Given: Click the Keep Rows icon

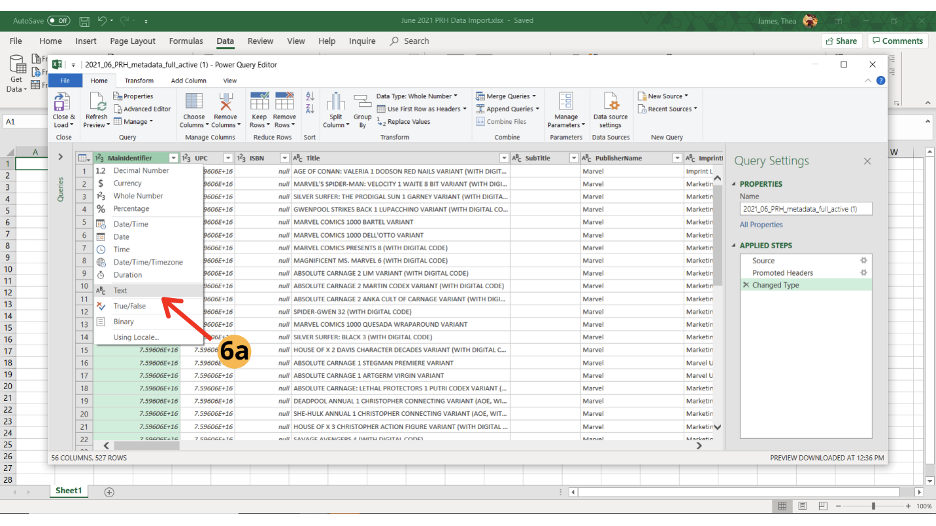Looking at the screenshot, I should click(x=259, y=103).
